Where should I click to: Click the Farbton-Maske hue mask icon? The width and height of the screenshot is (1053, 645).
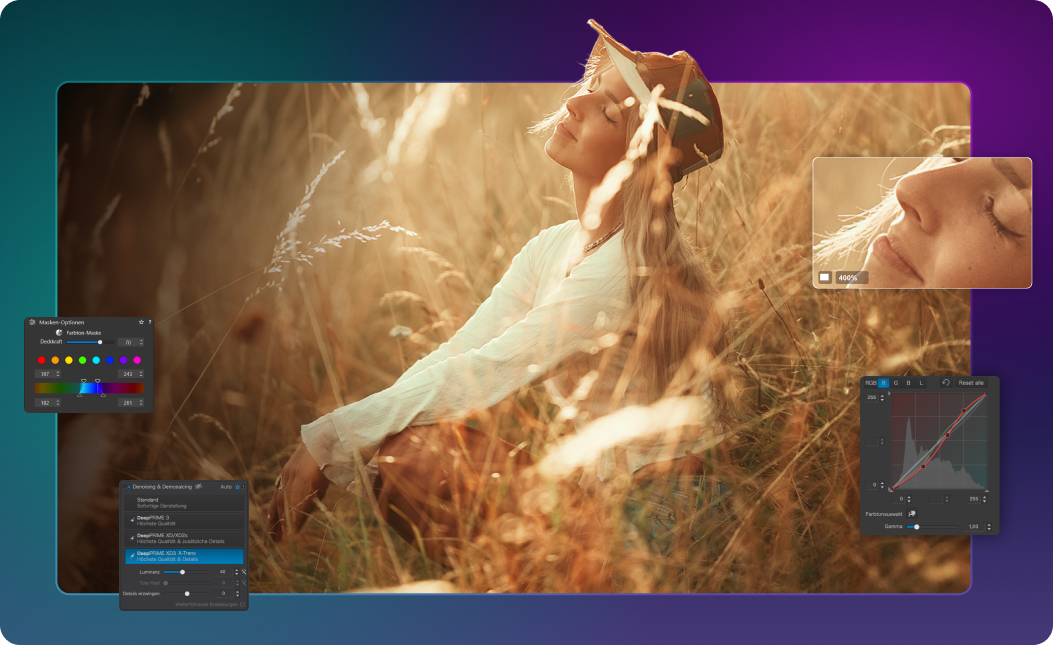[x=59, y=333]
